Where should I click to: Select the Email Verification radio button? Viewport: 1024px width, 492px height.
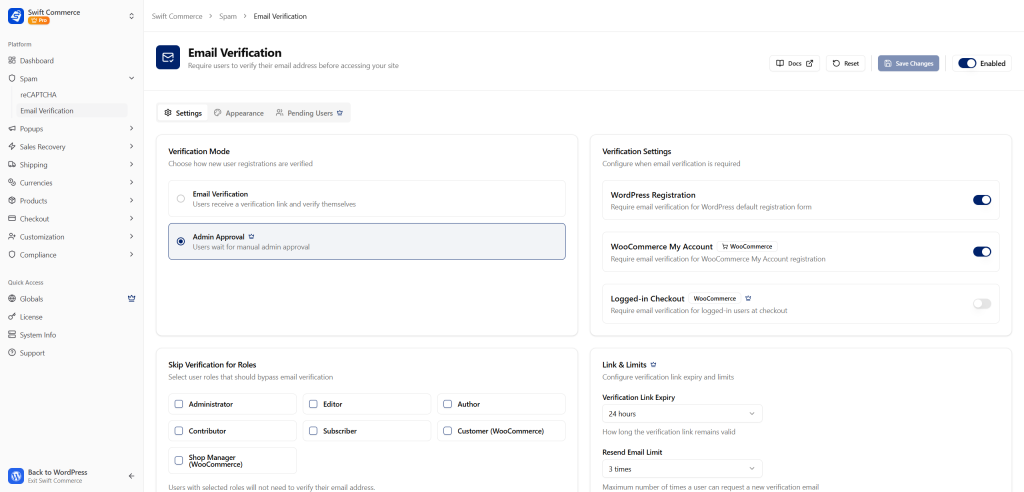[x=181, y=199]
